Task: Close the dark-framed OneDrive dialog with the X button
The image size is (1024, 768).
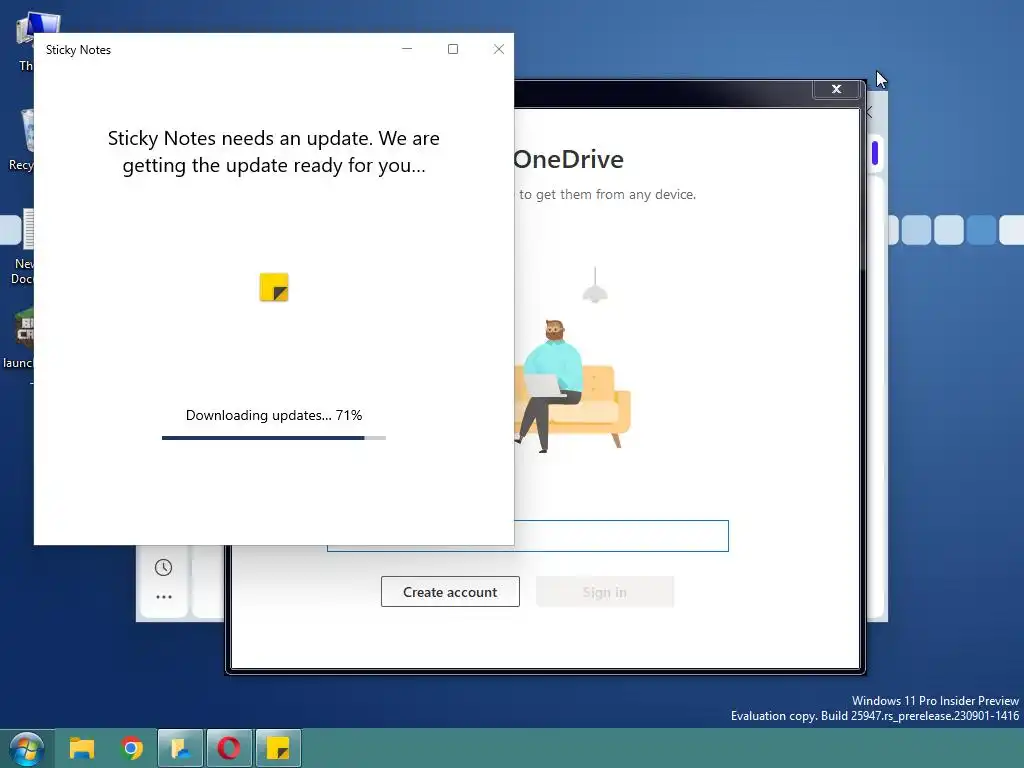Action: point(836,89)
